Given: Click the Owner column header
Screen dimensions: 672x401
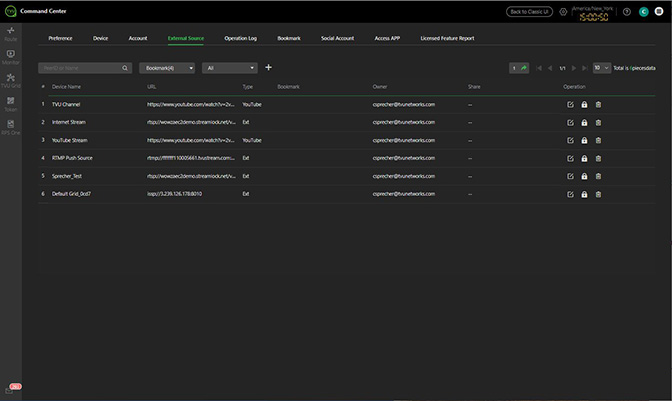Looking at the screenshot, I should pos(380,87).
